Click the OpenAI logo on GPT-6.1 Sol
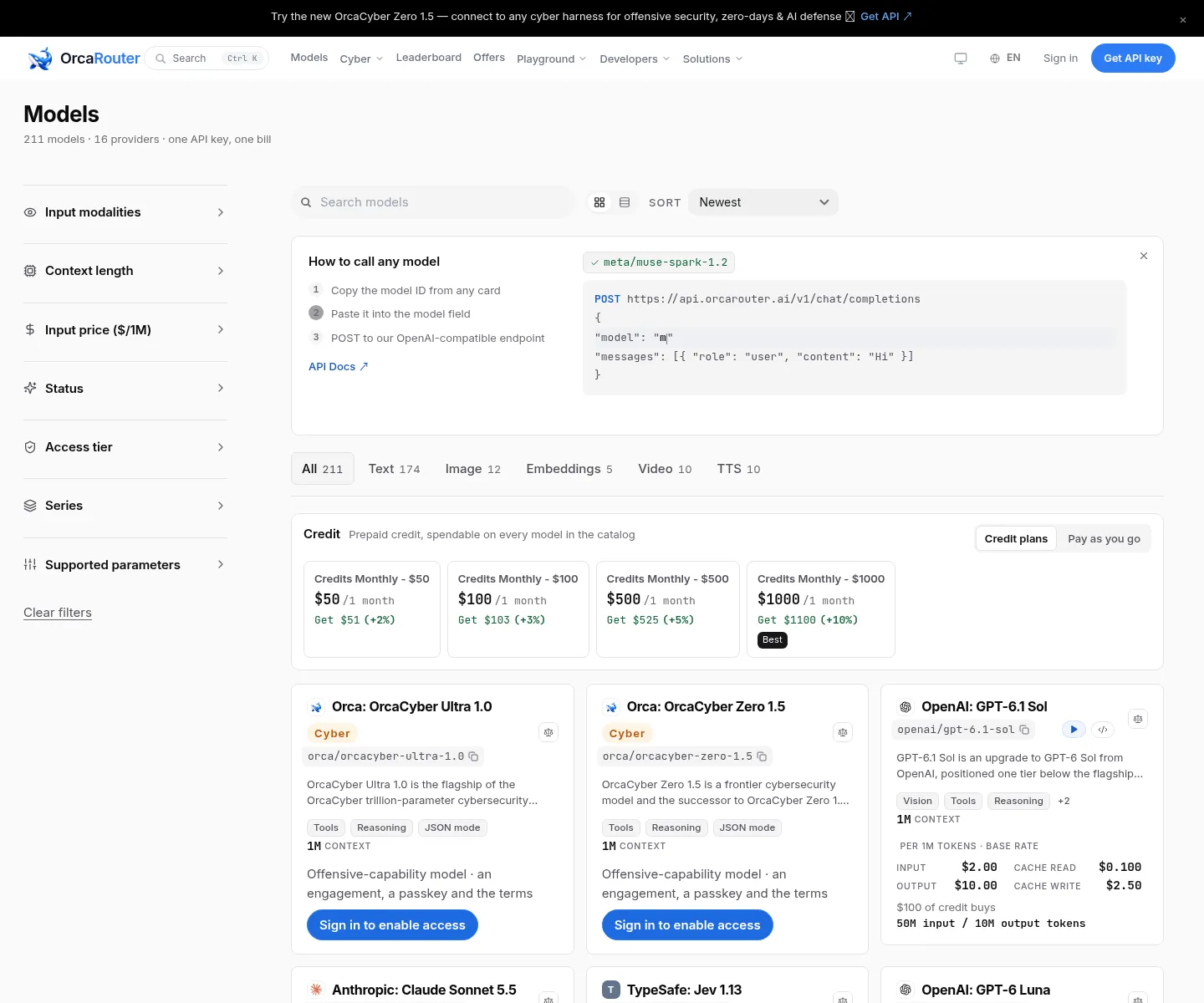This screenshot has width=1204, height=1003. click(x=906, y=707)
